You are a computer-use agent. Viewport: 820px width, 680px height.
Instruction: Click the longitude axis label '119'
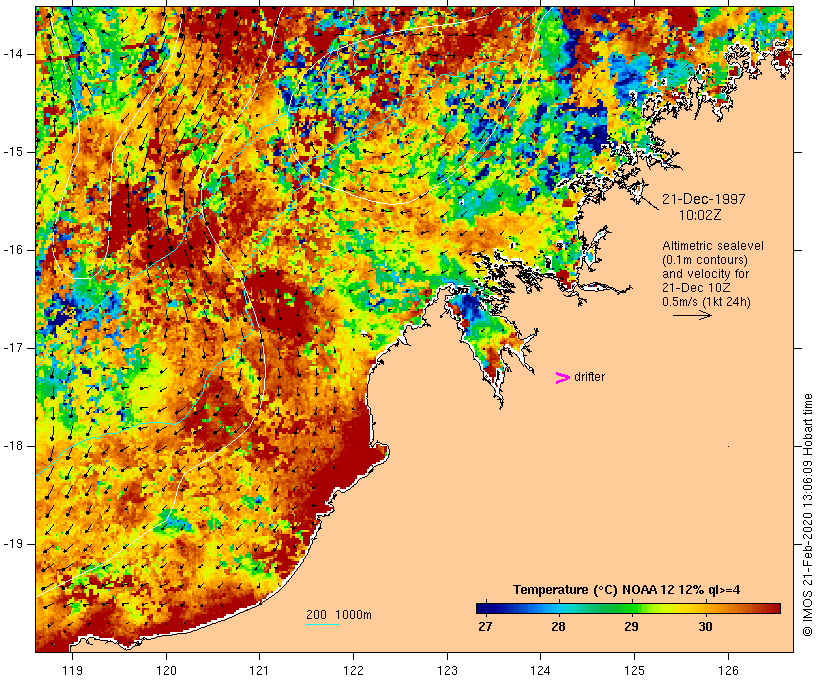point(72,670)
